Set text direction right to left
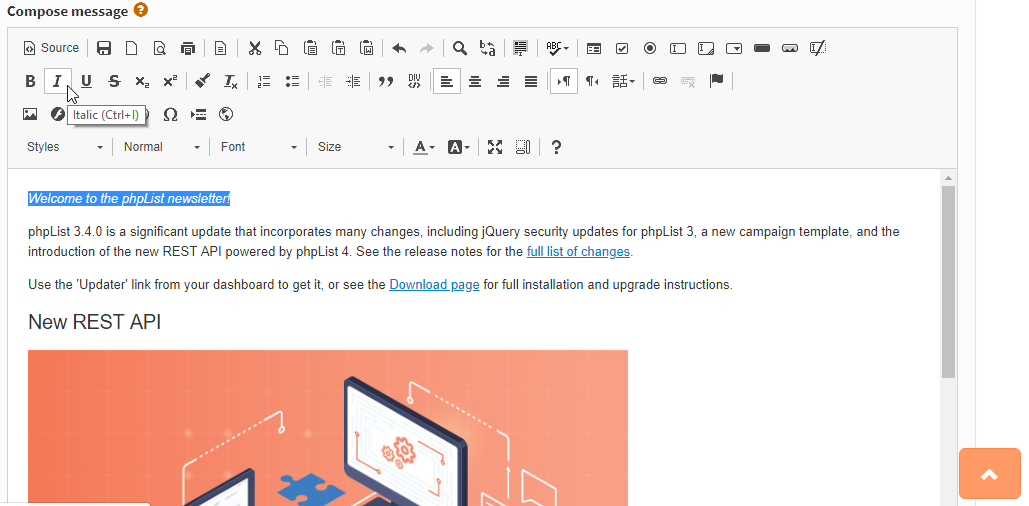 point(592,81)
